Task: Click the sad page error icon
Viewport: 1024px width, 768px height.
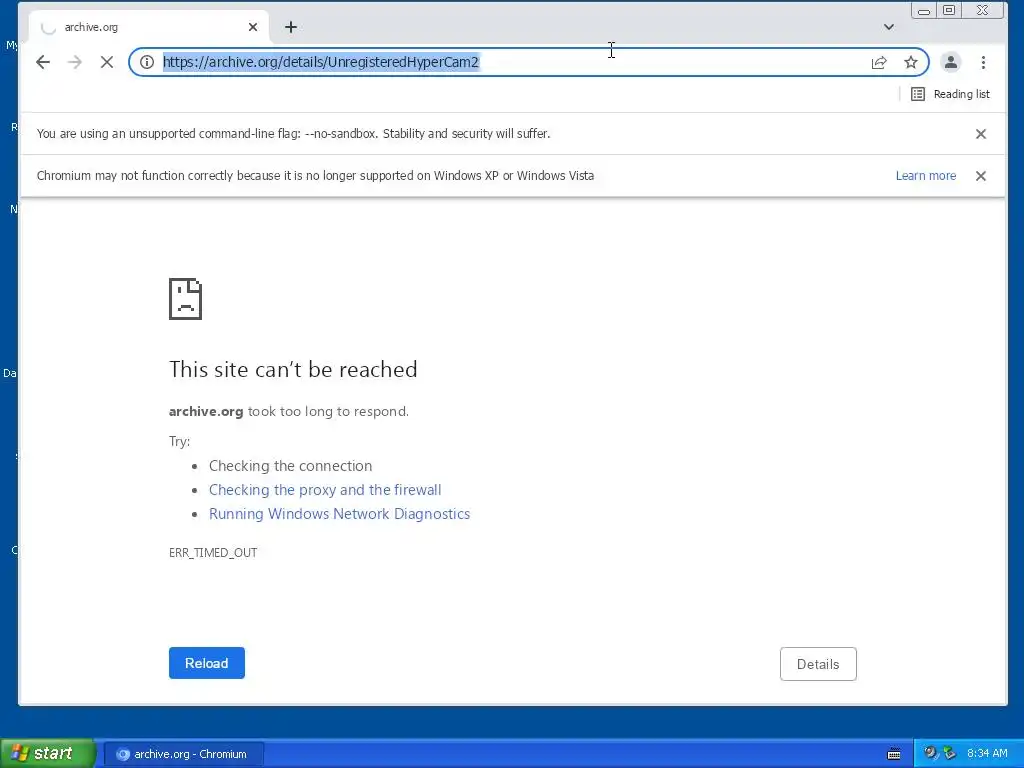Action: pos(185,299)
